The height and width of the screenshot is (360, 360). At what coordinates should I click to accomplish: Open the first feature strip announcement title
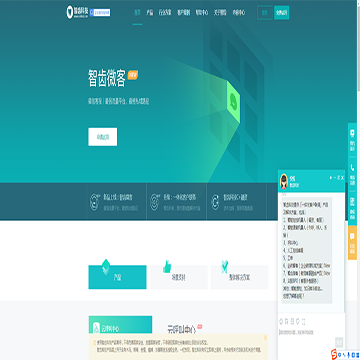118,198
